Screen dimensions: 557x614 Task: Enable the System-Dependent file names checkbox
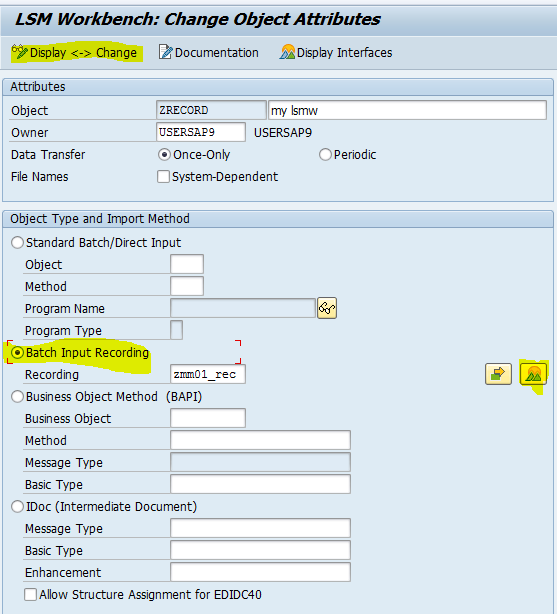[163, 177]
